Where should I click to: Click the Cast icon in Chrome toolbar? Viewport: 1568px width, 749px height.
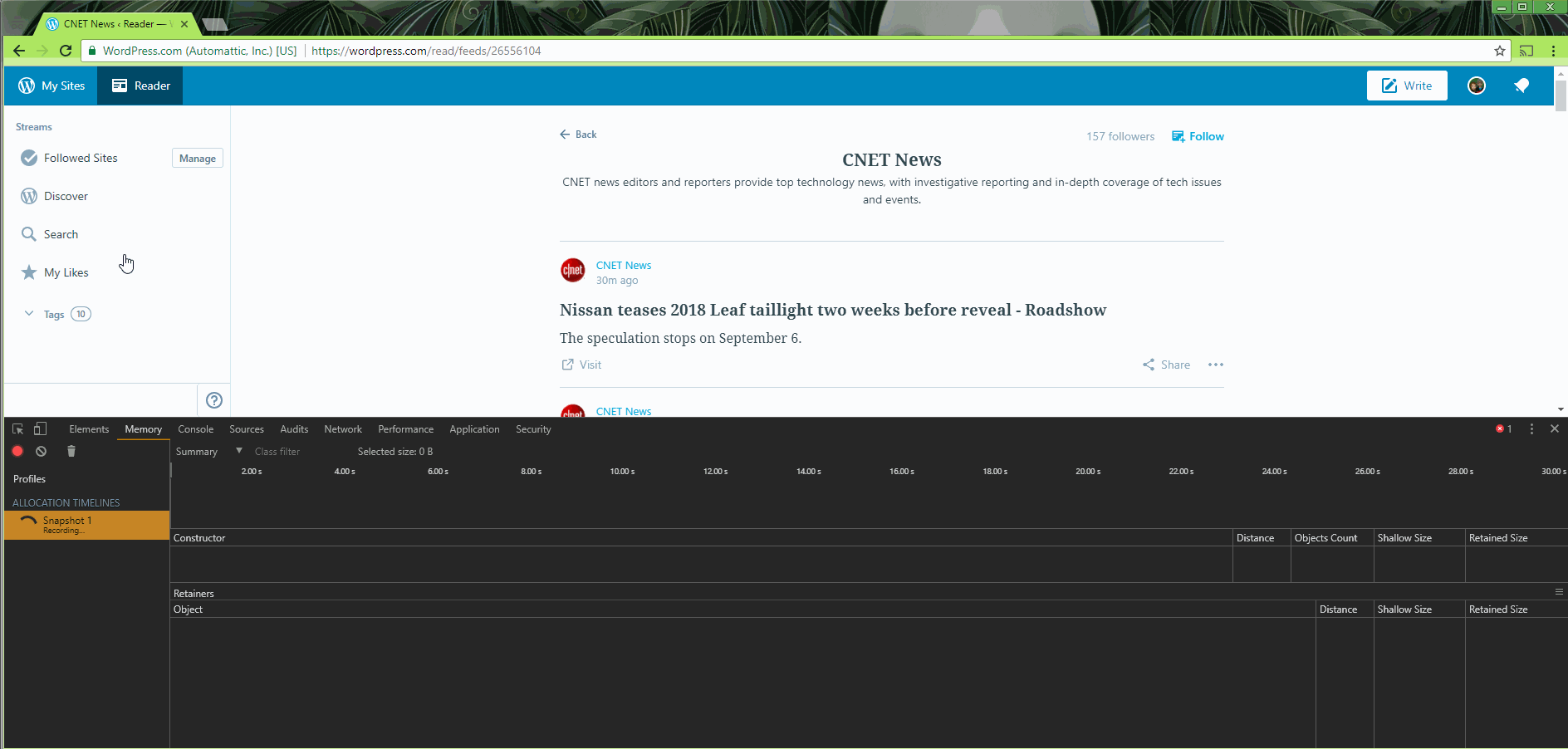click(1526, 51)
